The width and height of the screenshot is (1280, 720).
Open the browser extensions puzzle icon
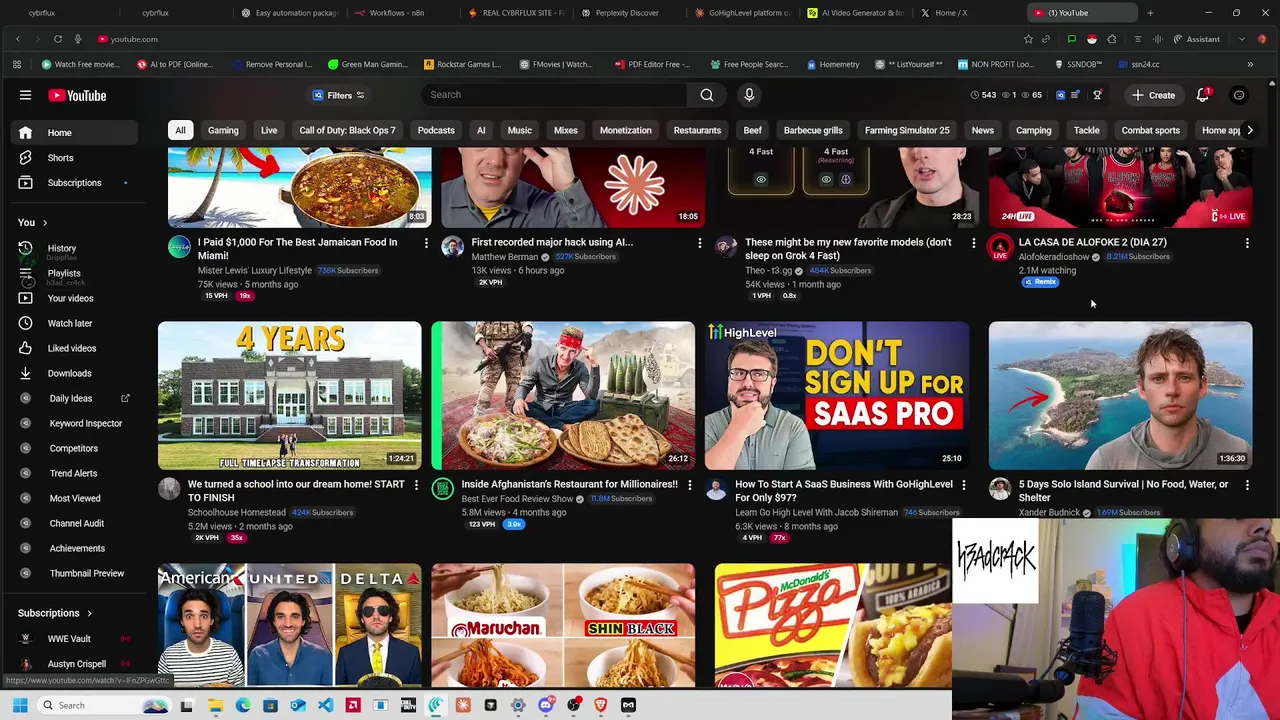point(1114,39)
